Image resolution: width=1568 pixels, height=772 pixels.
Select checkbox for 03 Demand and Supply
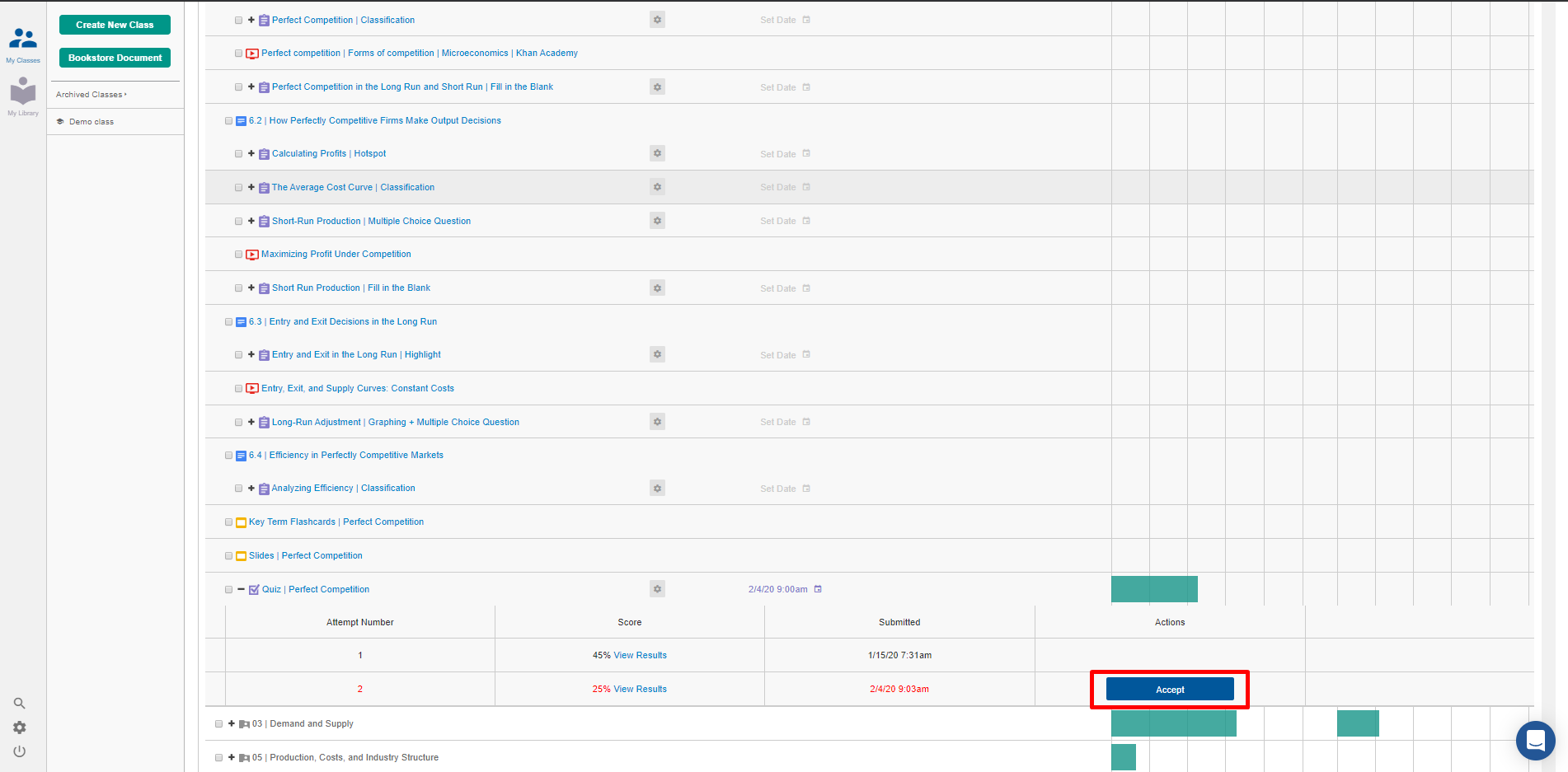tap(219, 724)
